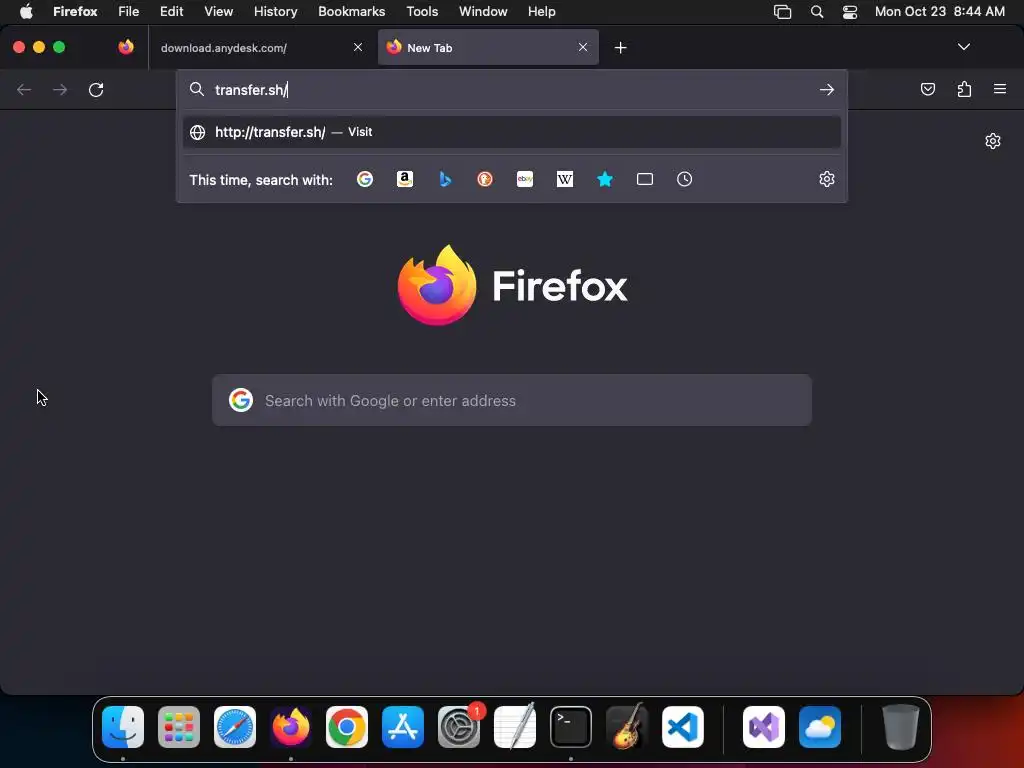Launch Google Chrome from the dock
The image size is (1024, 768).
pos(347,727)
